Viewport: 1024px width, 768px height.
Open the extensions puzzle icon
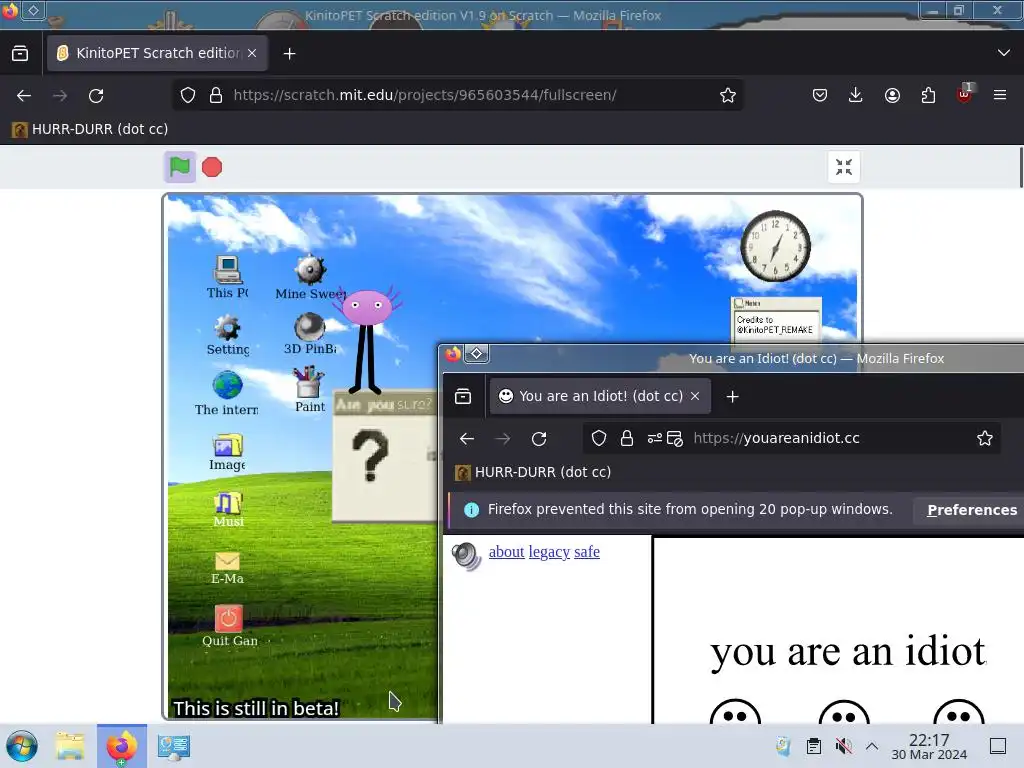click(928, 95)
